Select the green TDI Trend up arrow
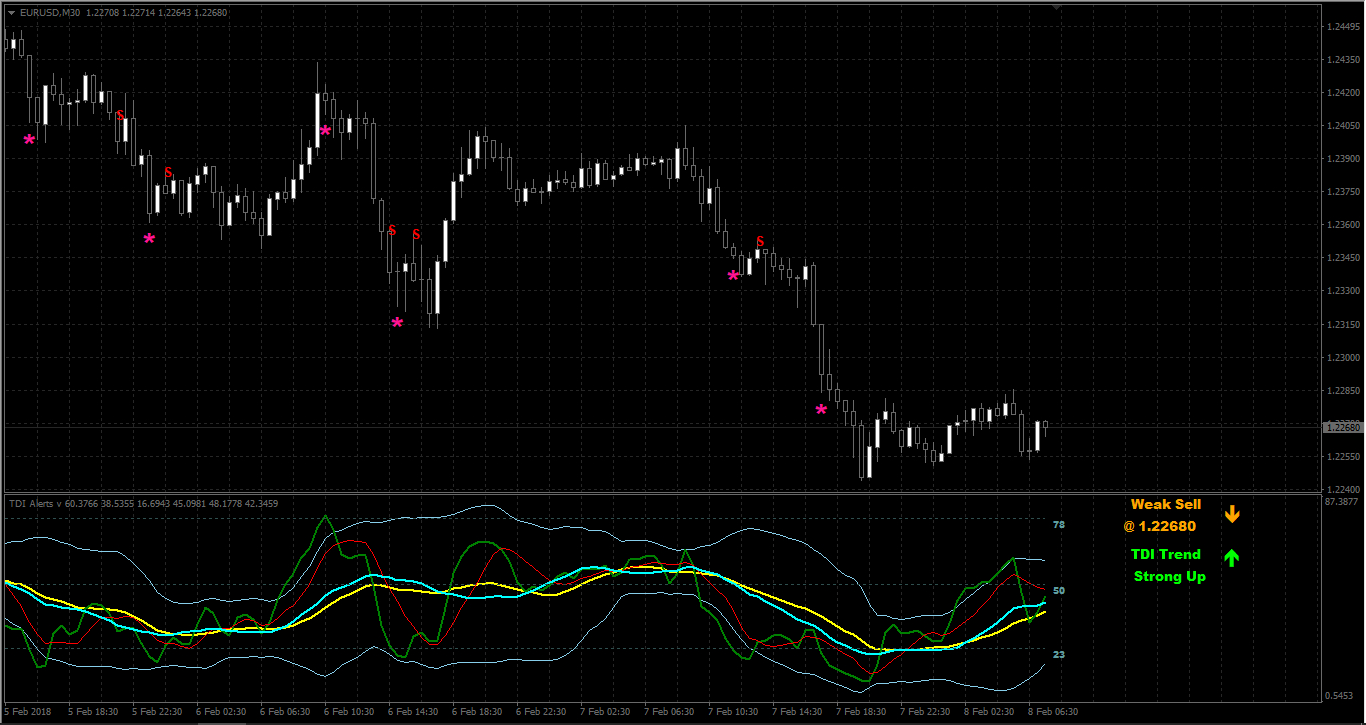The height and width of the screenshot is (725, 1366). click(1232, 558)
